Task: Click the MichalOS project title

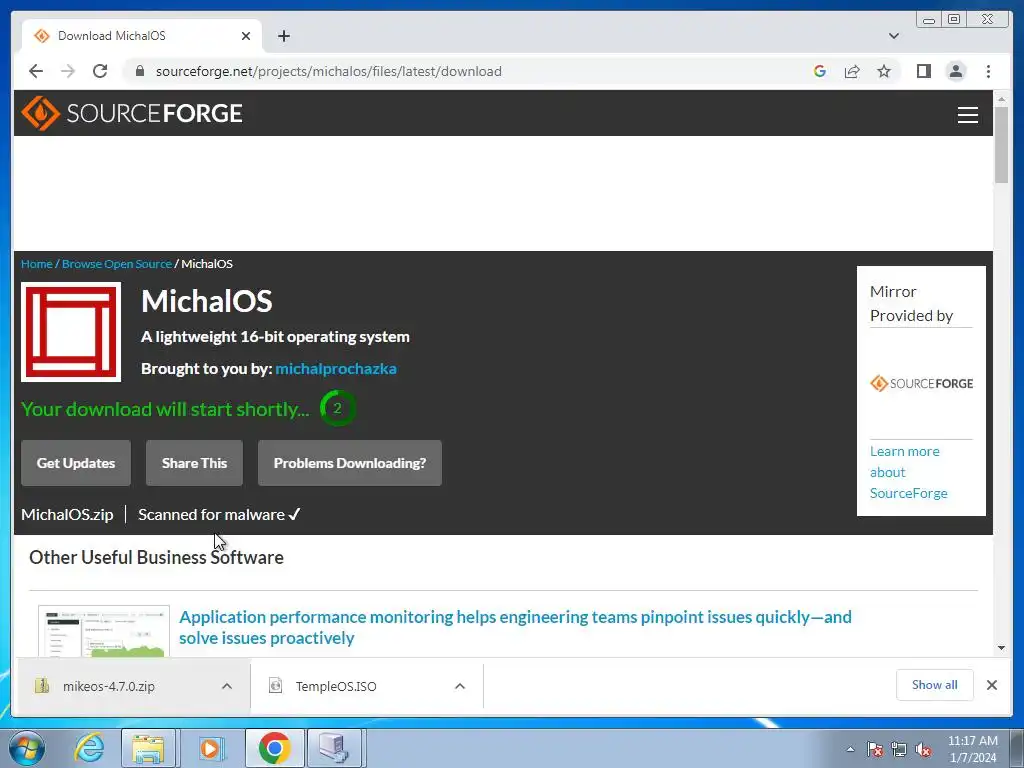Action: pyautogui.click(x=206, y=301)
